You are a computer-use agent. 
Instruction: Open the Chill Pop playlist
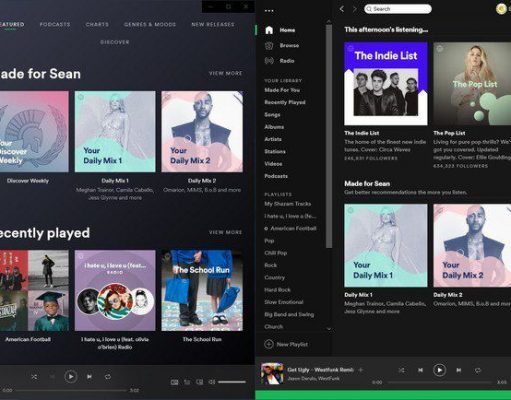pyautogui.click(x=276, y=253)
